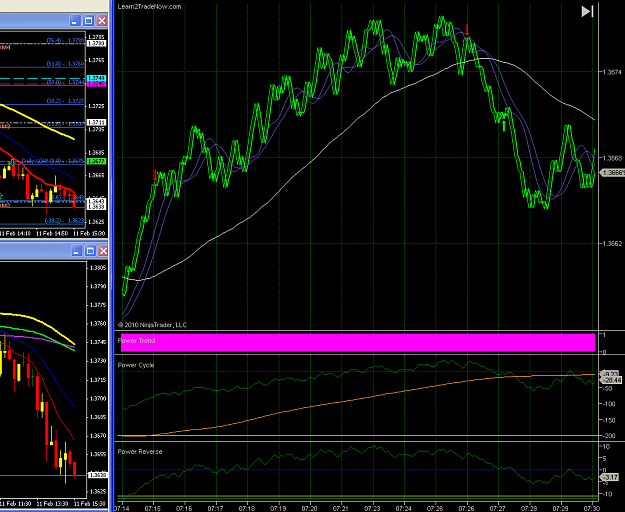Click the skip-to-end playback icon on main chart
This screenshot has width=625, height=512.
point(588,11)
